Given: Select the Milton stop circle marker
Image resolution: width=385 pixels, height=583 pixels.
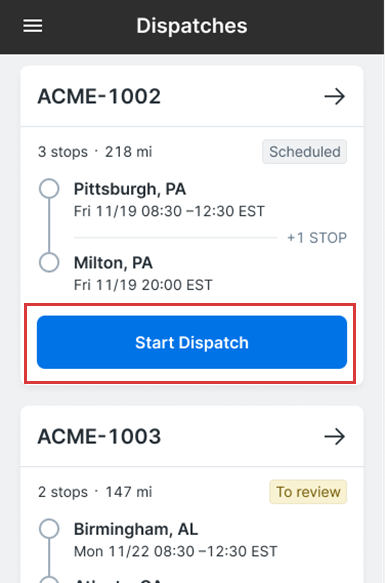Looking at the screenshot, I should pos(49,262).
